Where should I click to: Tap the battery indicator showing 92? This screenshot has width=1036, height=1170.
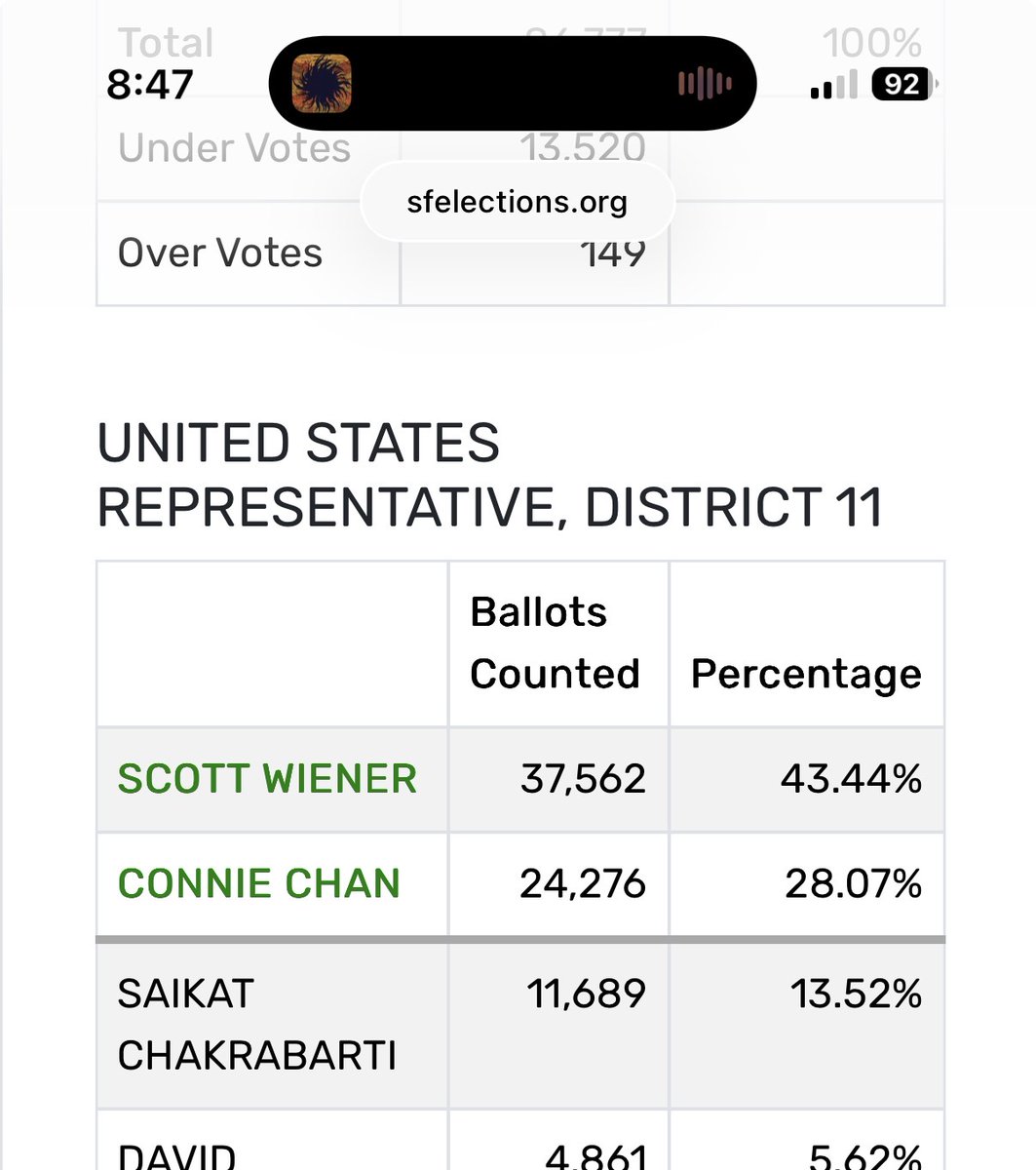pos(905,85)
